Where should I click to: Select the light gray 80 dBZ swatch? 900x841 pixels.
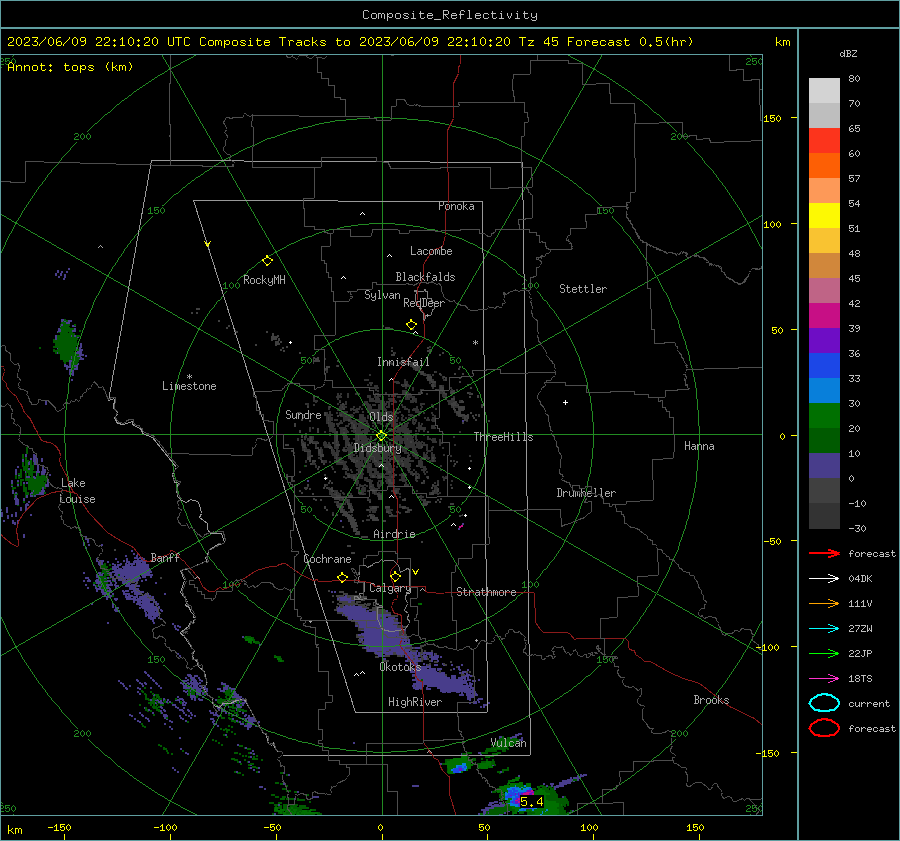(824, 90)
